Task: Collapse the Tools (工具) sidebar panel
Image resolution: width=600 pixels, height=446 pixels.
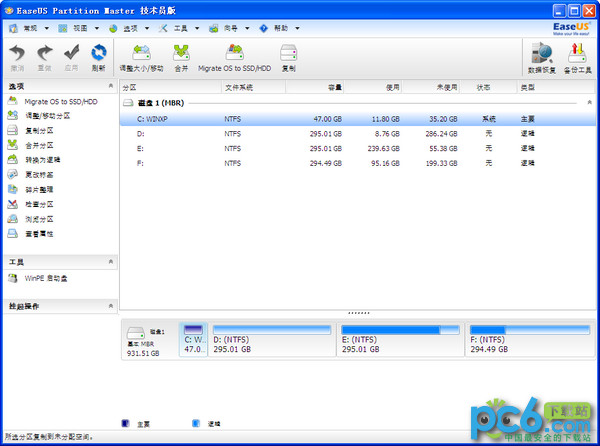Action: [x=111, y=262]
